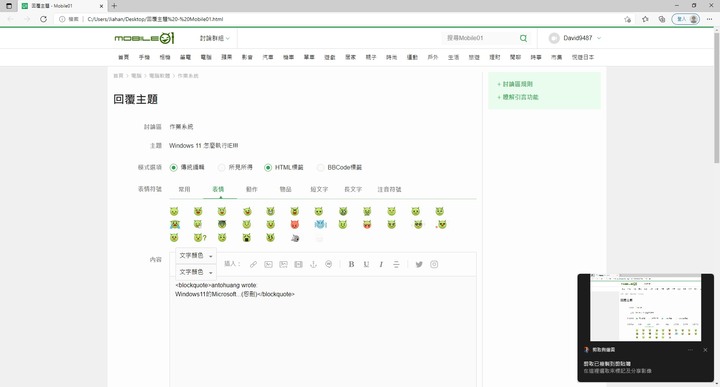Screen dimensions: 720x387
Task: Select the 所見所得 radio option
Action: coord(221,168)
